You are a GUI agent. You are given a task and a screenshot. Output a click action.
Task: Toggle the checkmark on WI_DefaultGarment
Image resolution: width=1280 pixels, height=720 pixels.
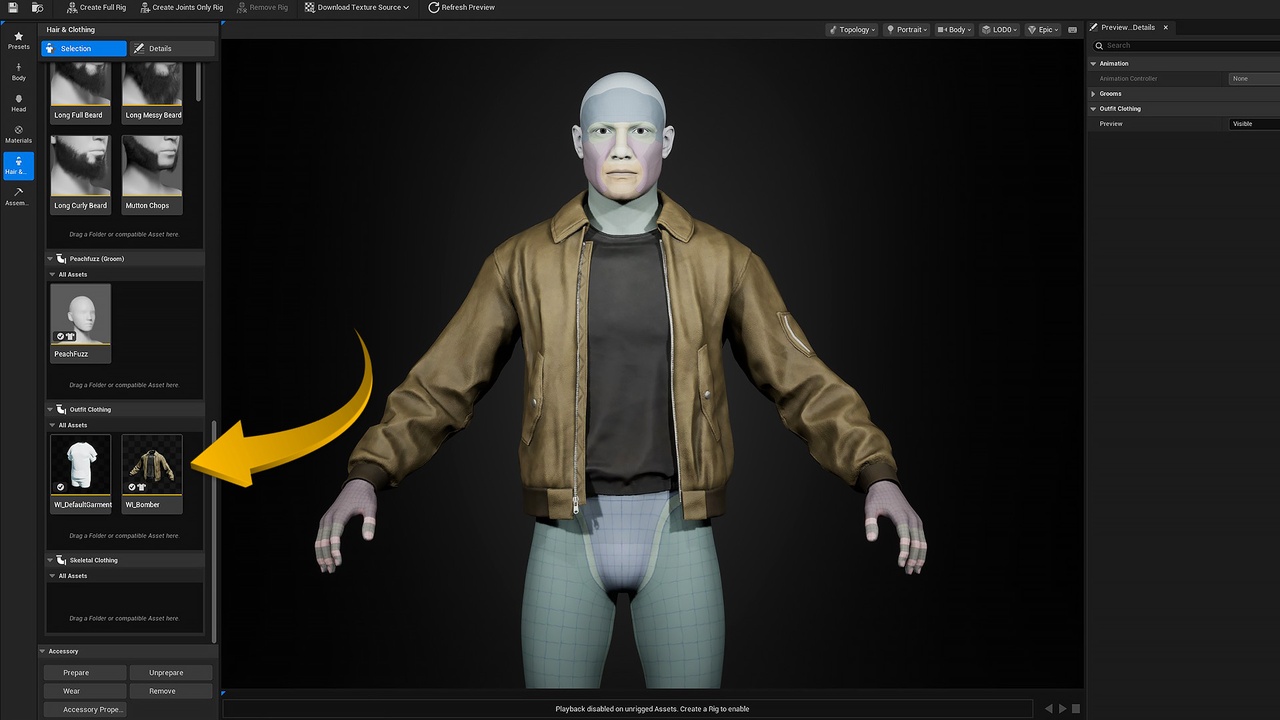coord(60,487)
